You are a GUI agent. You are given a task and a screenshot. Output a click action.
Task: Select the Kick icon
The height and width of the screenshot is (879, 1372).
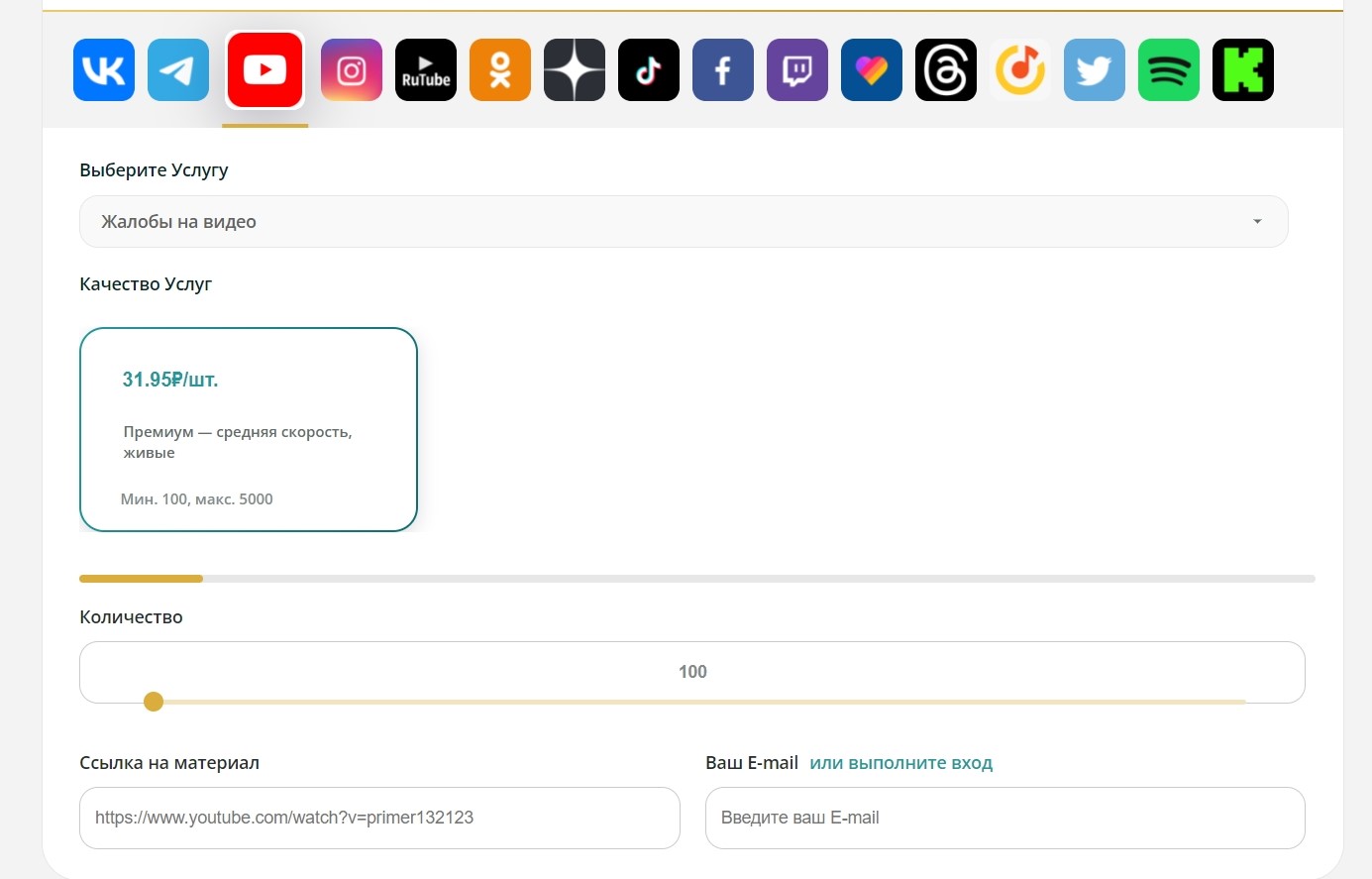(x=1243, y=70)
